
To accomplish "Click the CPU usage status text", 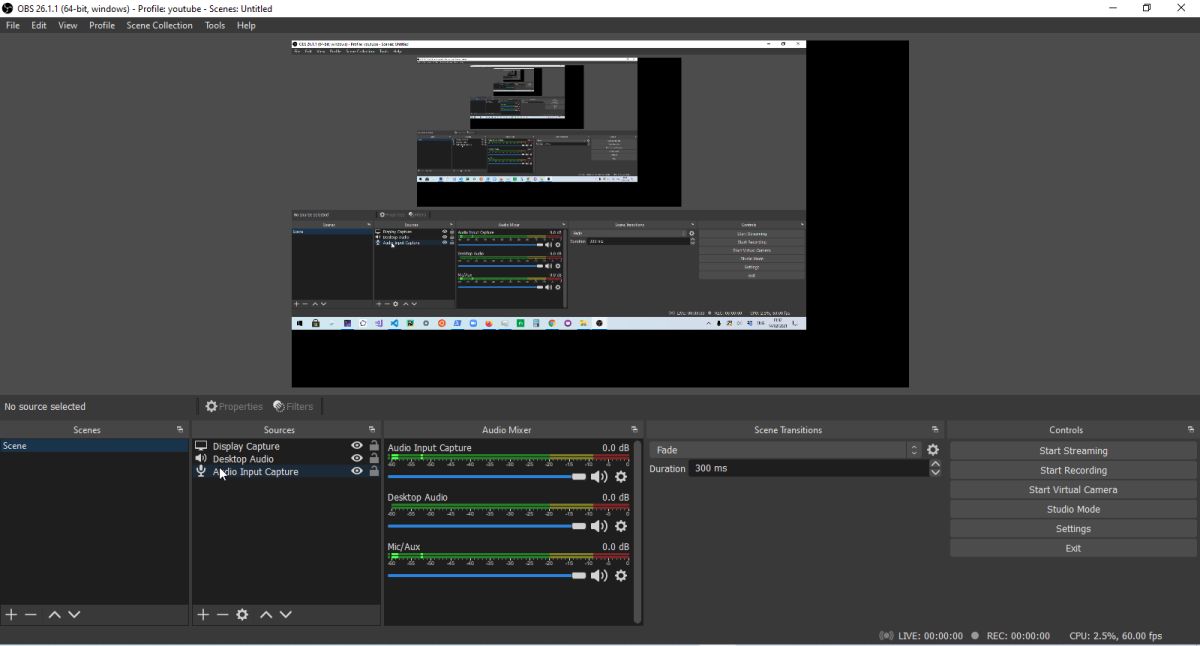I will [x=1116, y=636].
